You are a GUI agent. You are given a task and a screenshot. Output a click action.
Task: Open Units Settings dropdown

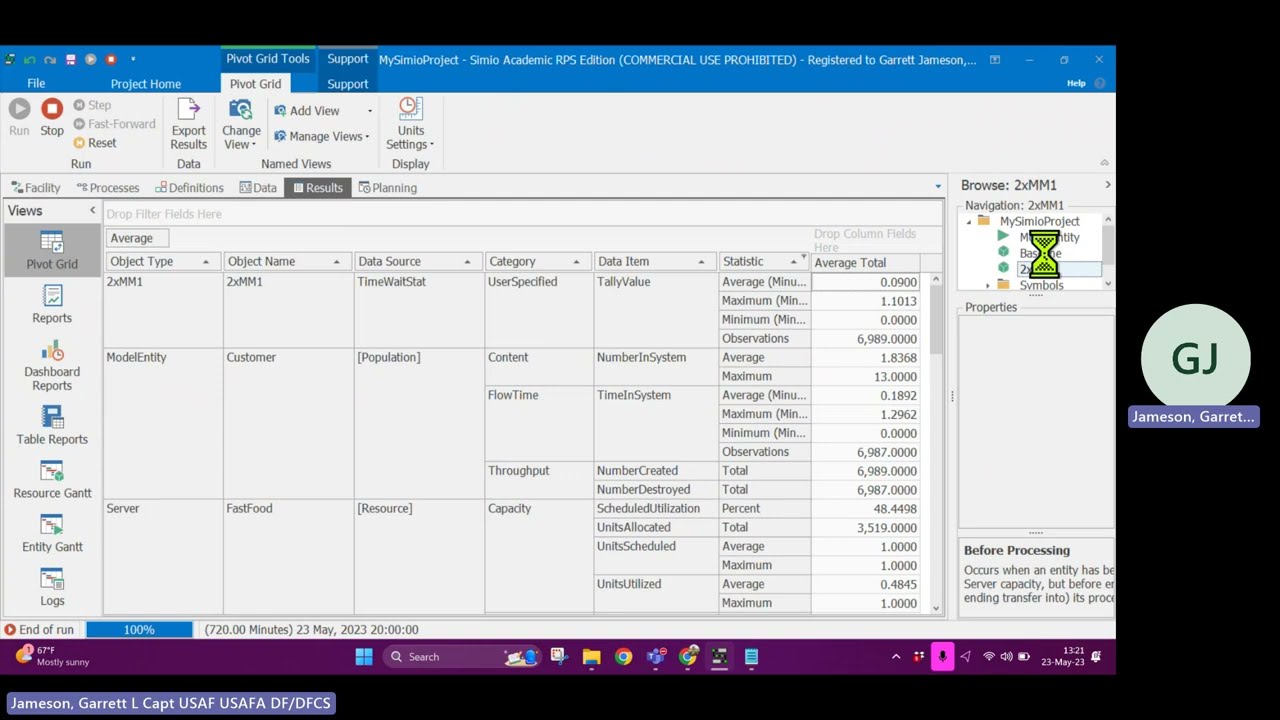pos(410,124)
